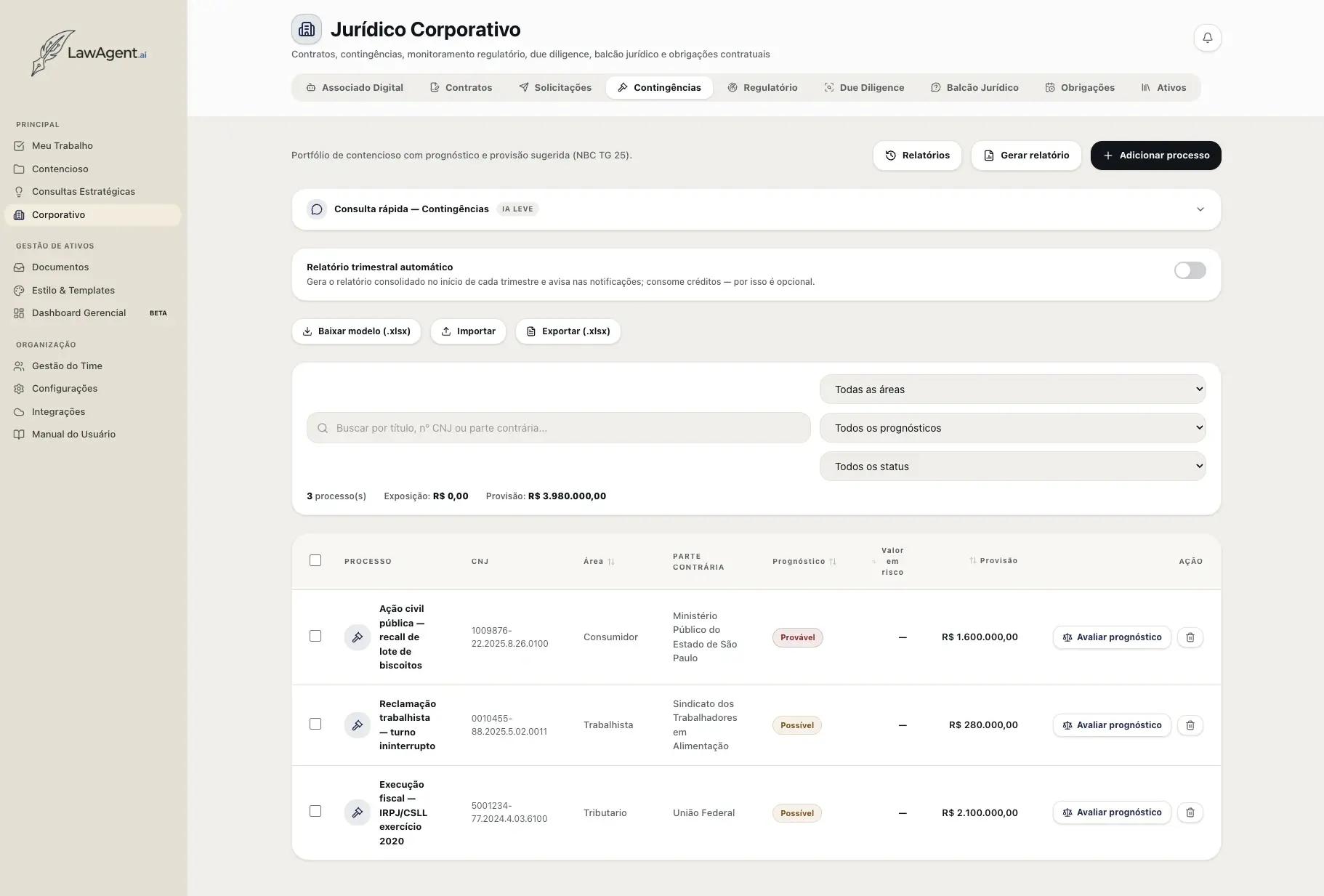The height and width of the screenshot is (896, 1324).
Task: Click Importar button
Action: click(468, 331)
